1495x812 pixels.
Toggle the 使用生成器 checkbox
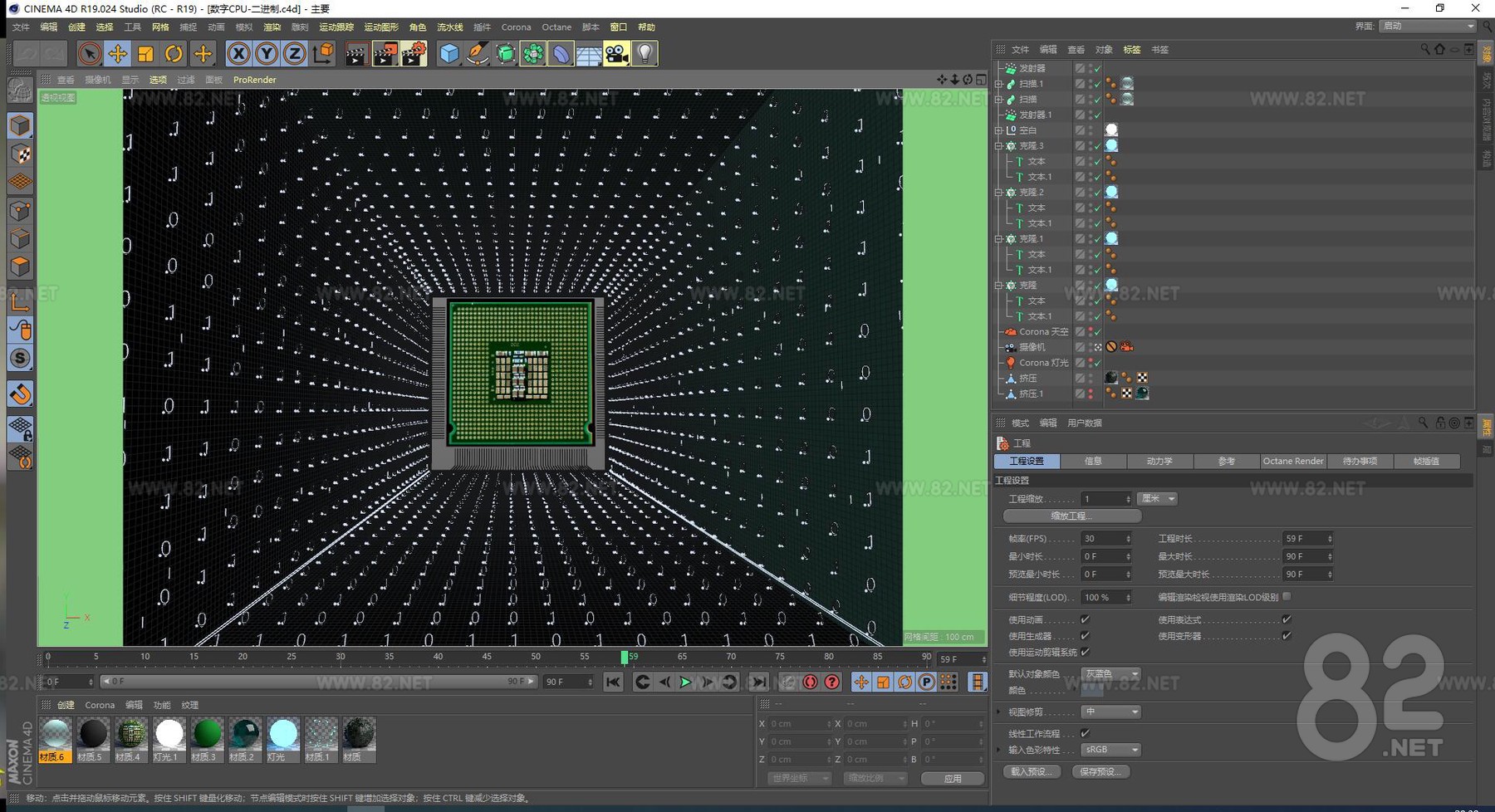[1085, 636]
